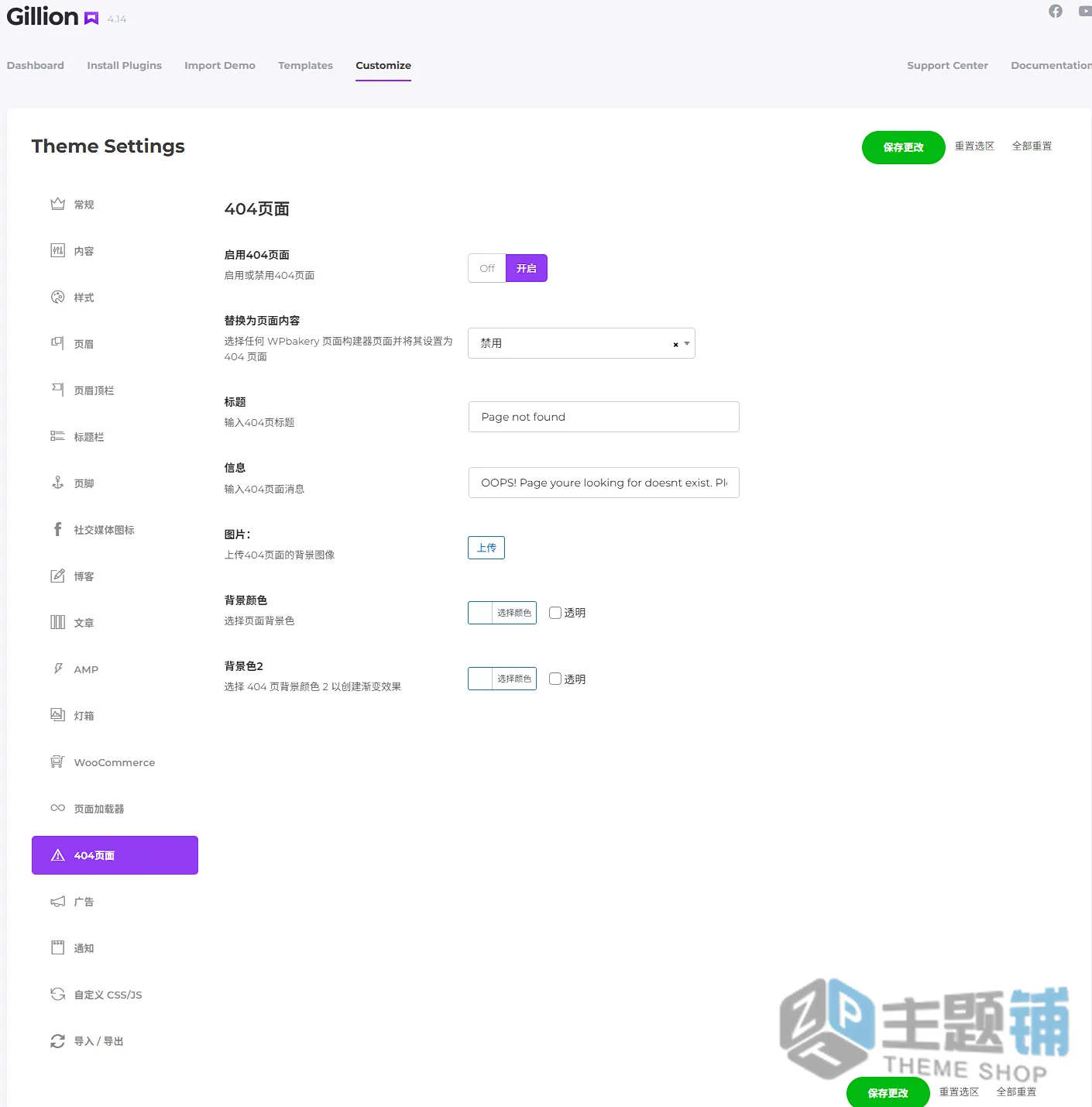
Task: Focus the 信息 OOPS message field
Action: pos(604,483)
